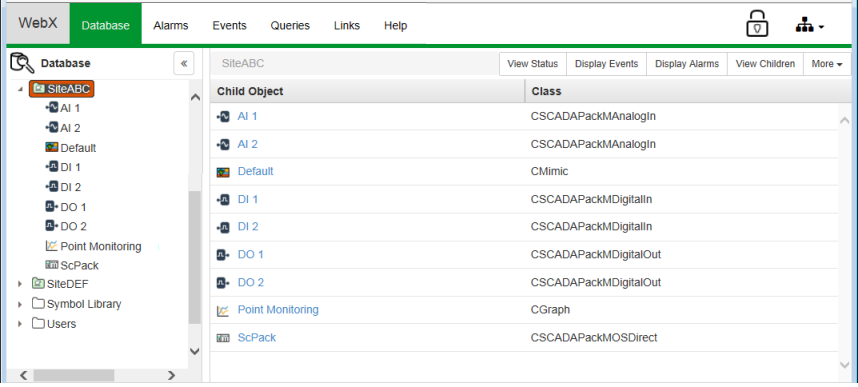This screenshot has width=858, height=387.
Task: Expand the SiteDEF tree node
Action: coord(20,284)
